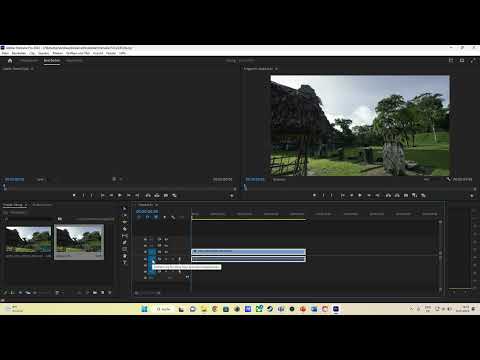Mark In point in Program monitor
Screen dimensions: 480x360
323,196
